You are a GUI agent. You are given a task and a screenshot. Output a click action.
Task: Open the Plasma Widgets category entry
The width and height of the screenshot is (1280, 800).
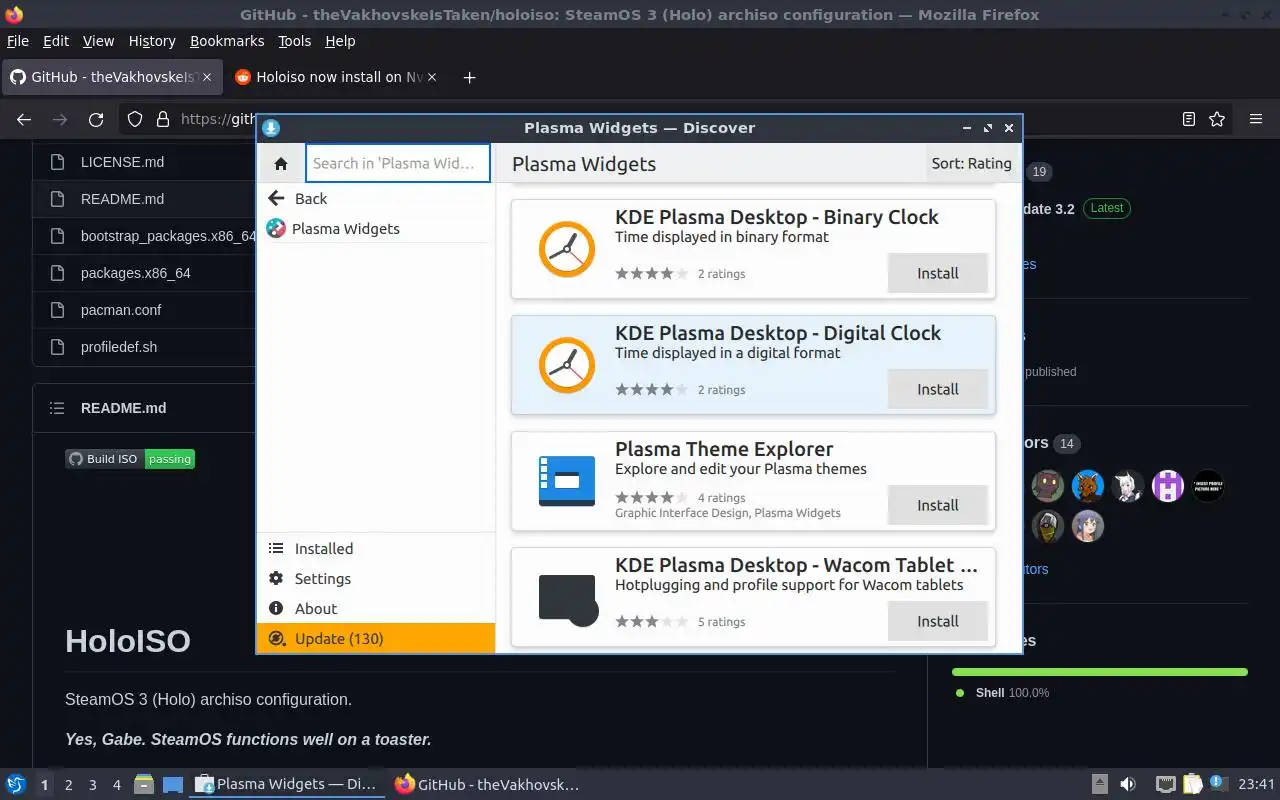[x=376, y=228]
